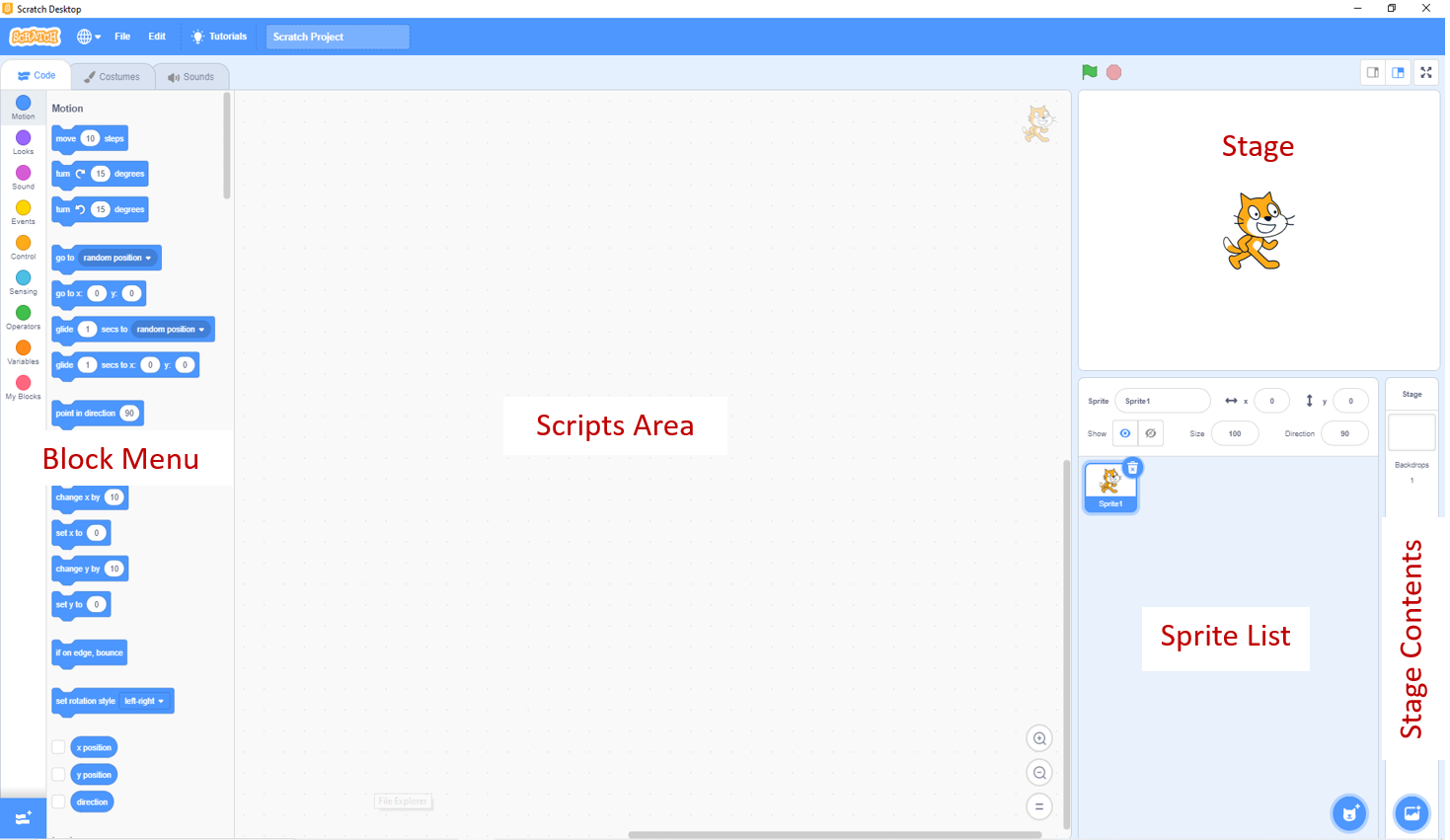Enable the direction reporter checkbox
The image size is (1450, 840).
pyautogui.click(x=58, y=802)
